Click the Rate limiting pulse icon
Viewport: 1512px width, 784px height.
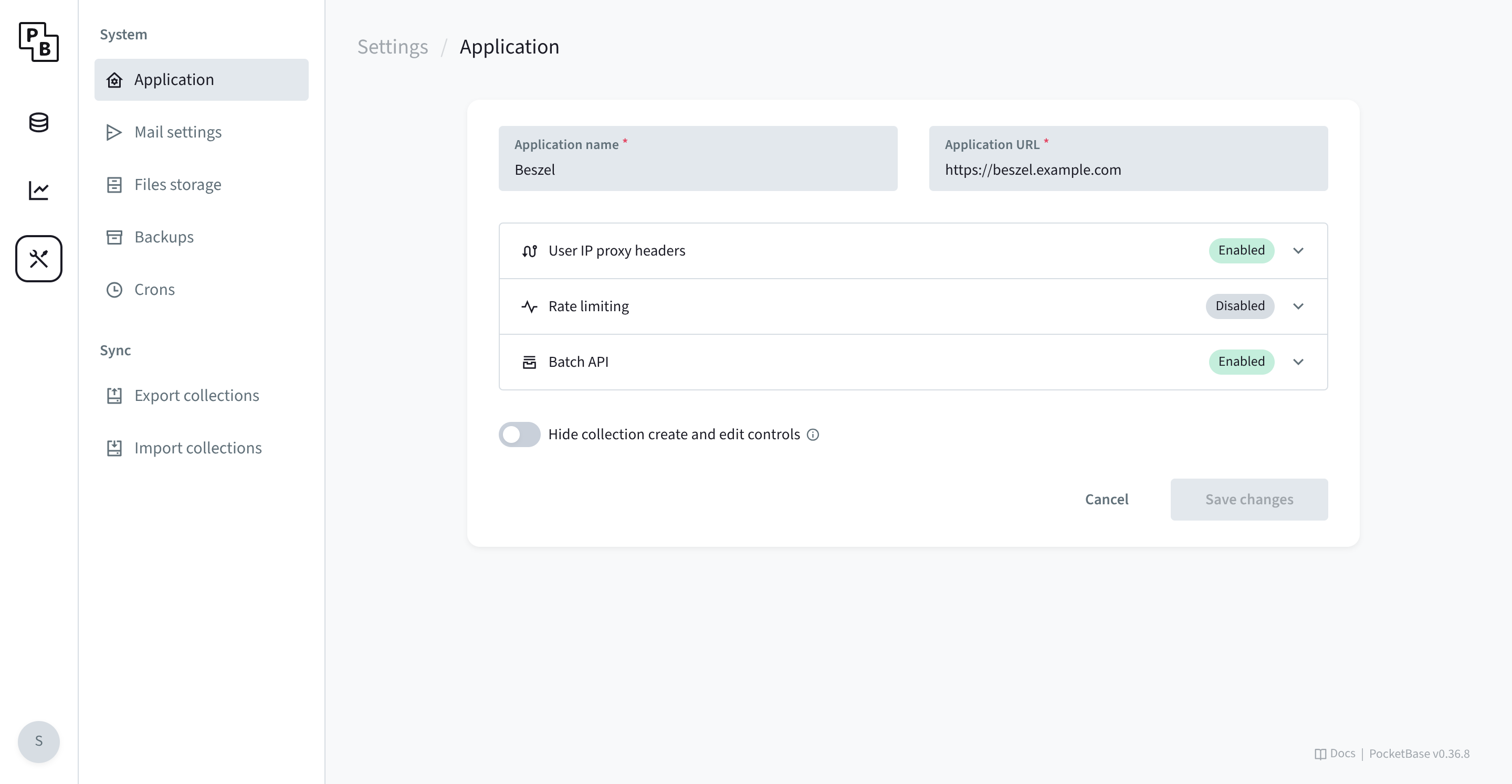[x=529, y=306]
